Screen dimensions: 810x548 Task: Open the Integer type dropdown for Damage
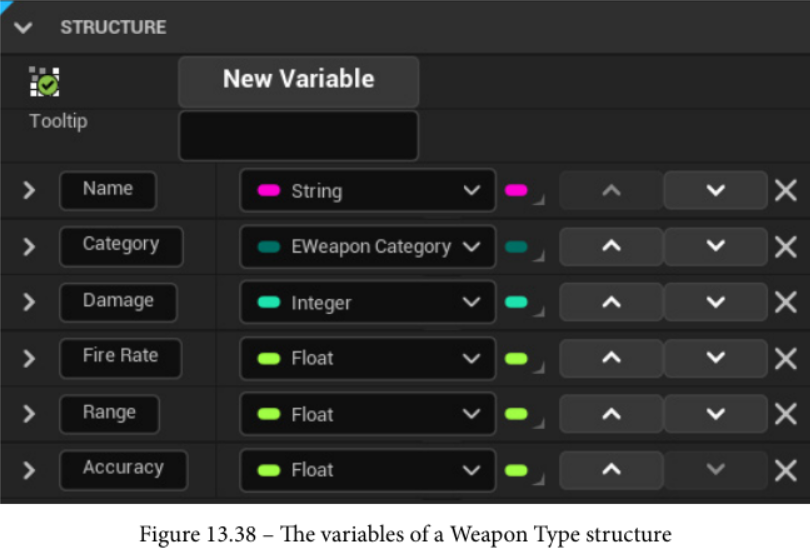(367, 302)
